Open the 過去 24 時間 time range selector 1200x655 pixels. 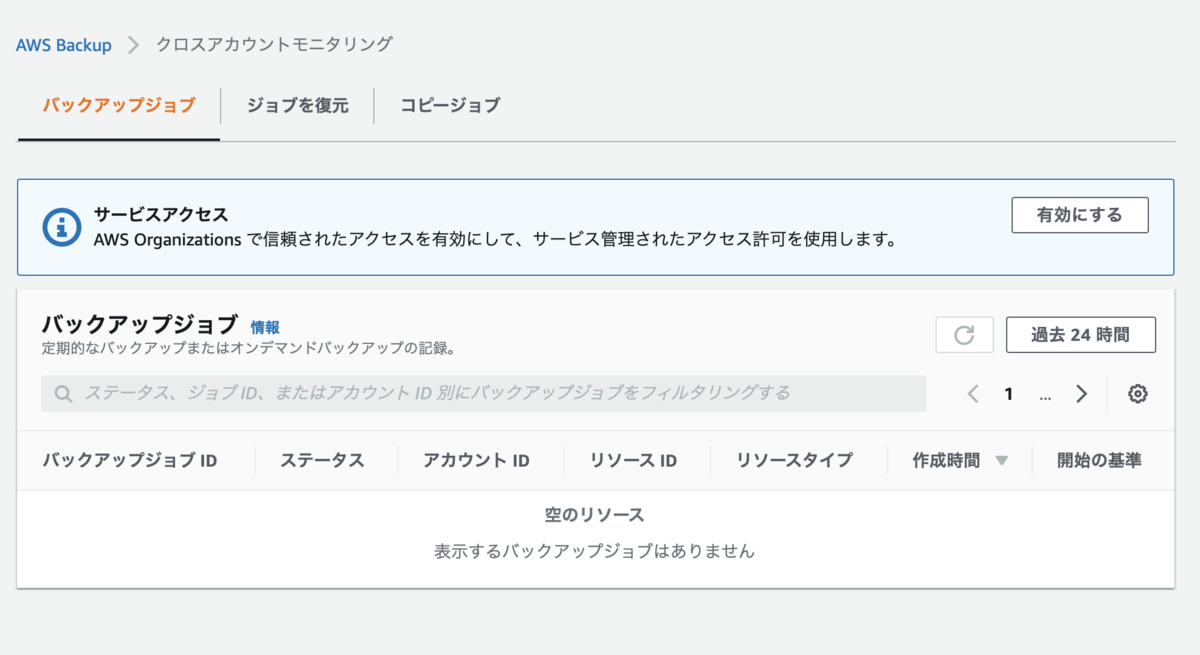1081,335
